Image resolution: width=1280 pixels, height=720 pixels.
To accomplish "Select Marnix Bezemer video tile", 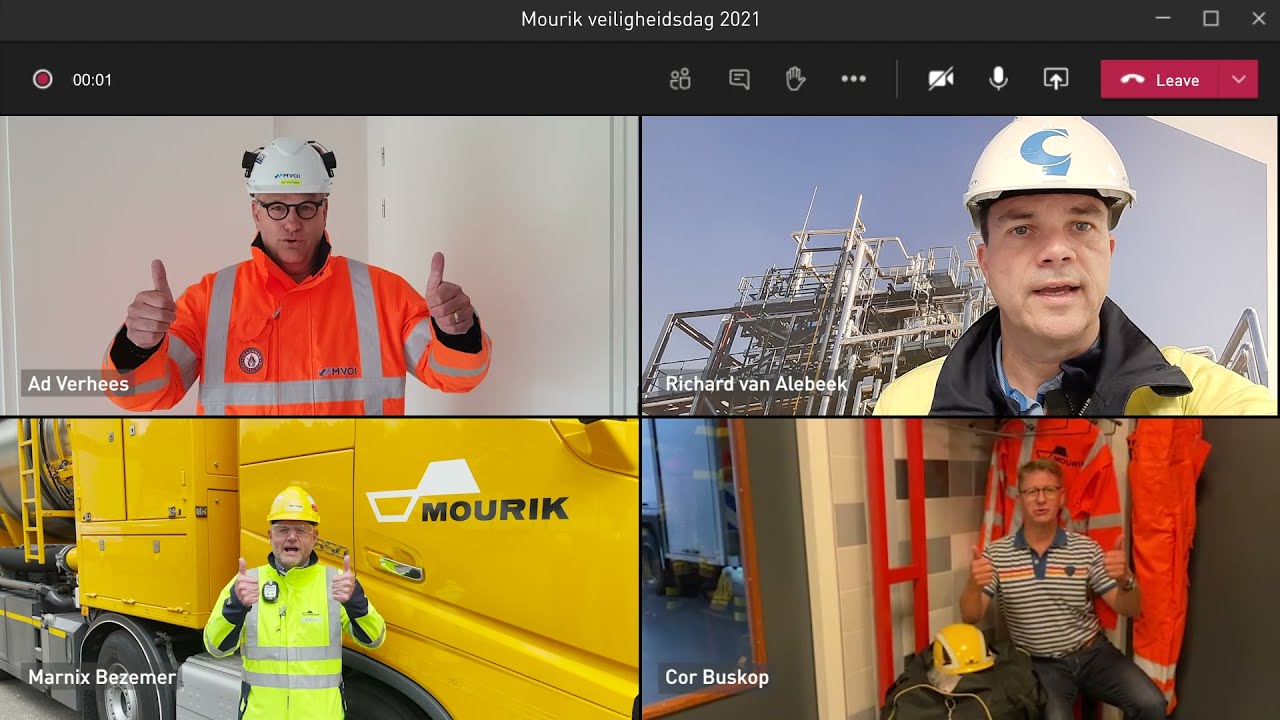I will 319,569.
